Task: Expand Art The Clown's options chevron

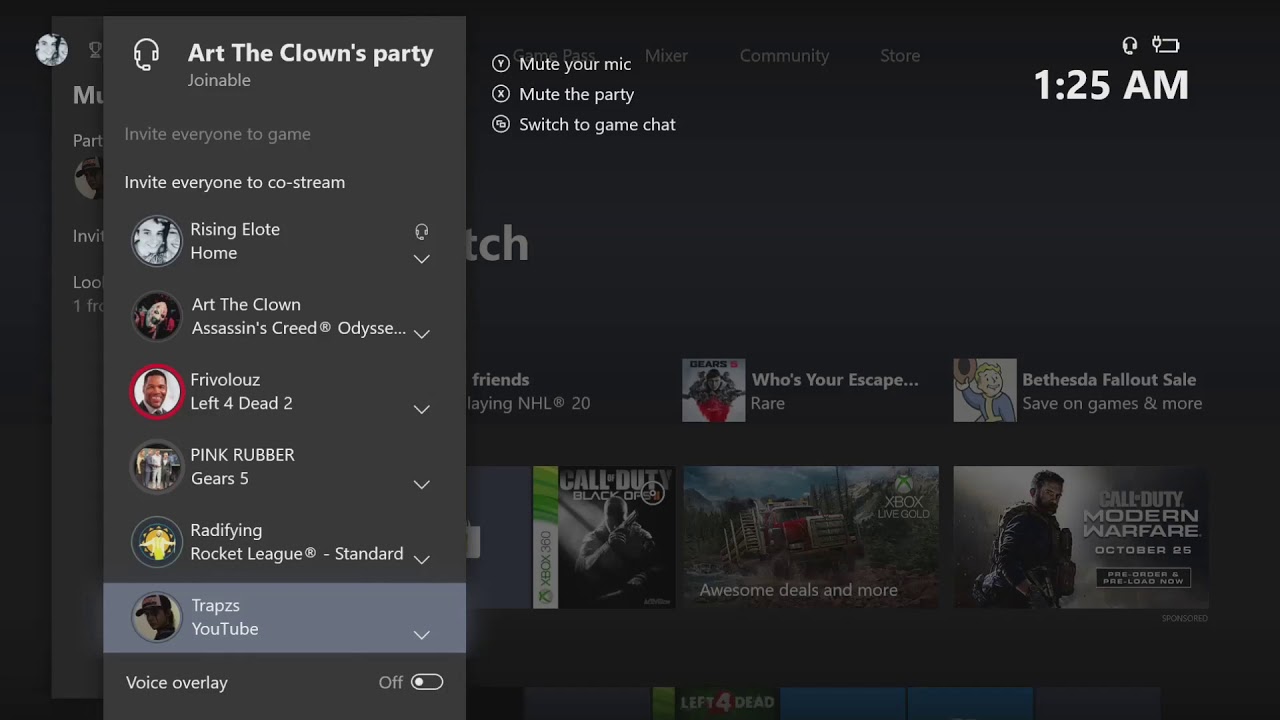Action: [x=422, y=334]
